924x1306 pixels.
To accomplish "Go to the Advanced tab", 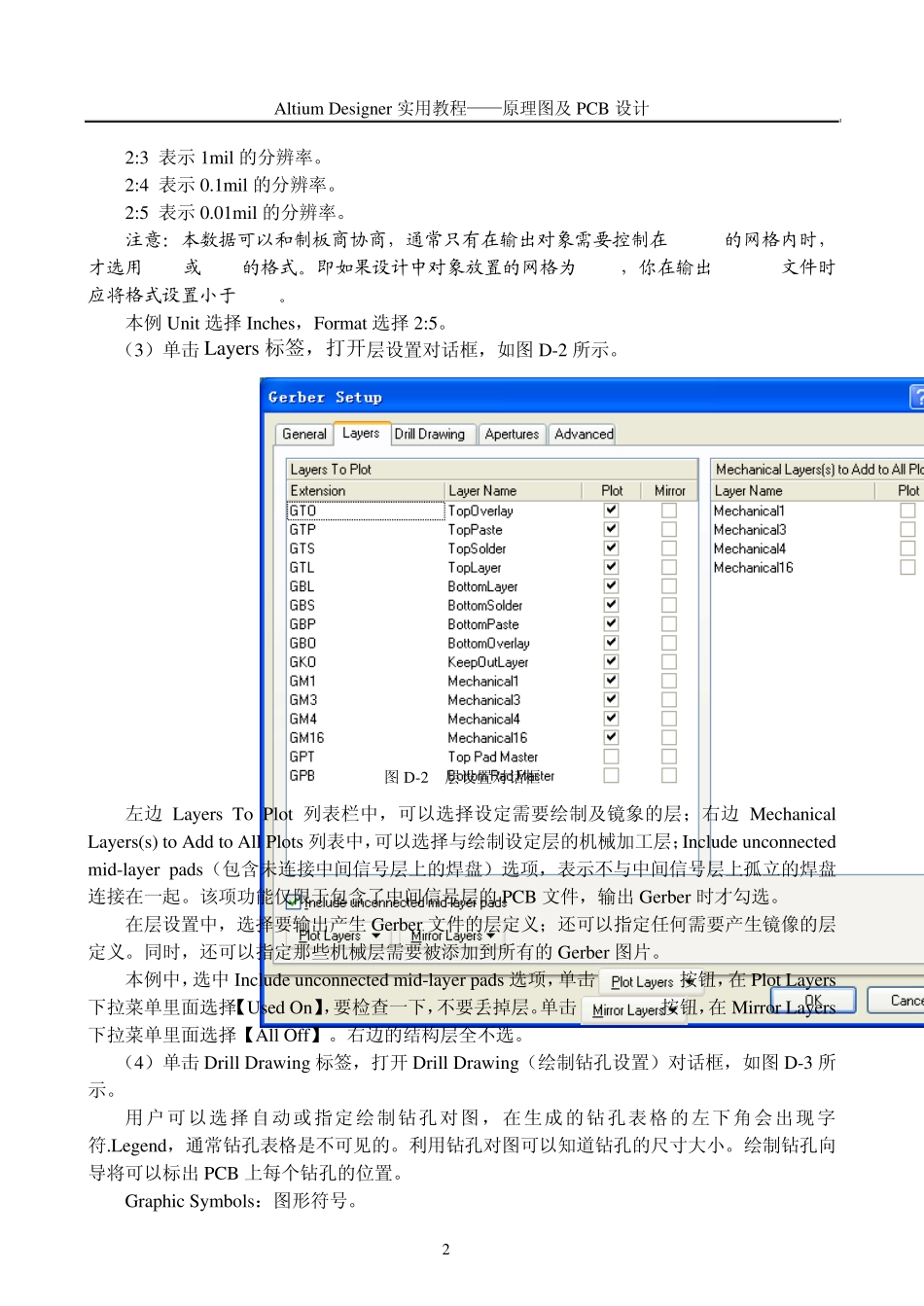I will (584, 434).
